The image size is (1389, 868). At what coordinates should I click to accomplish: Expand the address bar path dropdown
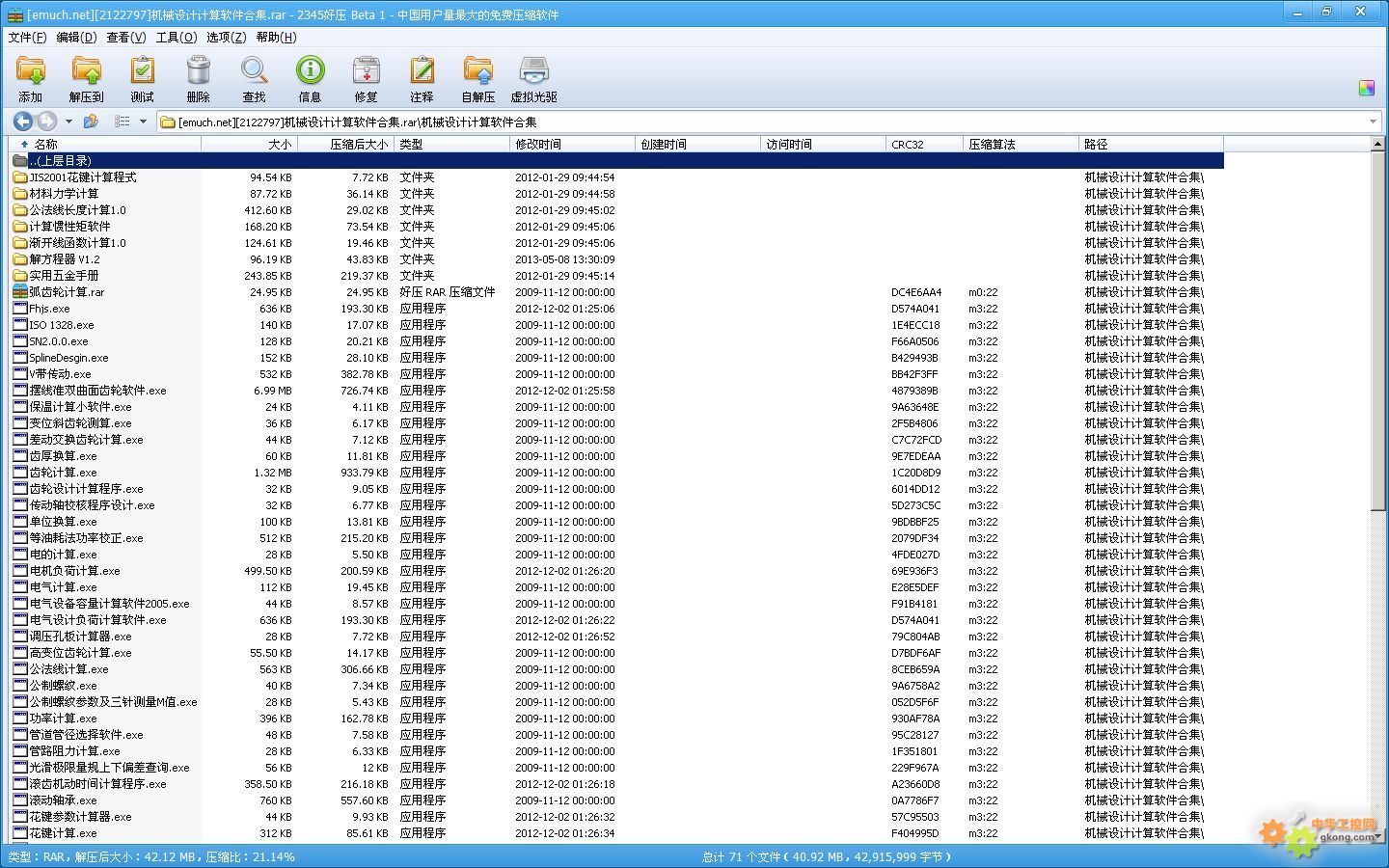pos(1373,122)
